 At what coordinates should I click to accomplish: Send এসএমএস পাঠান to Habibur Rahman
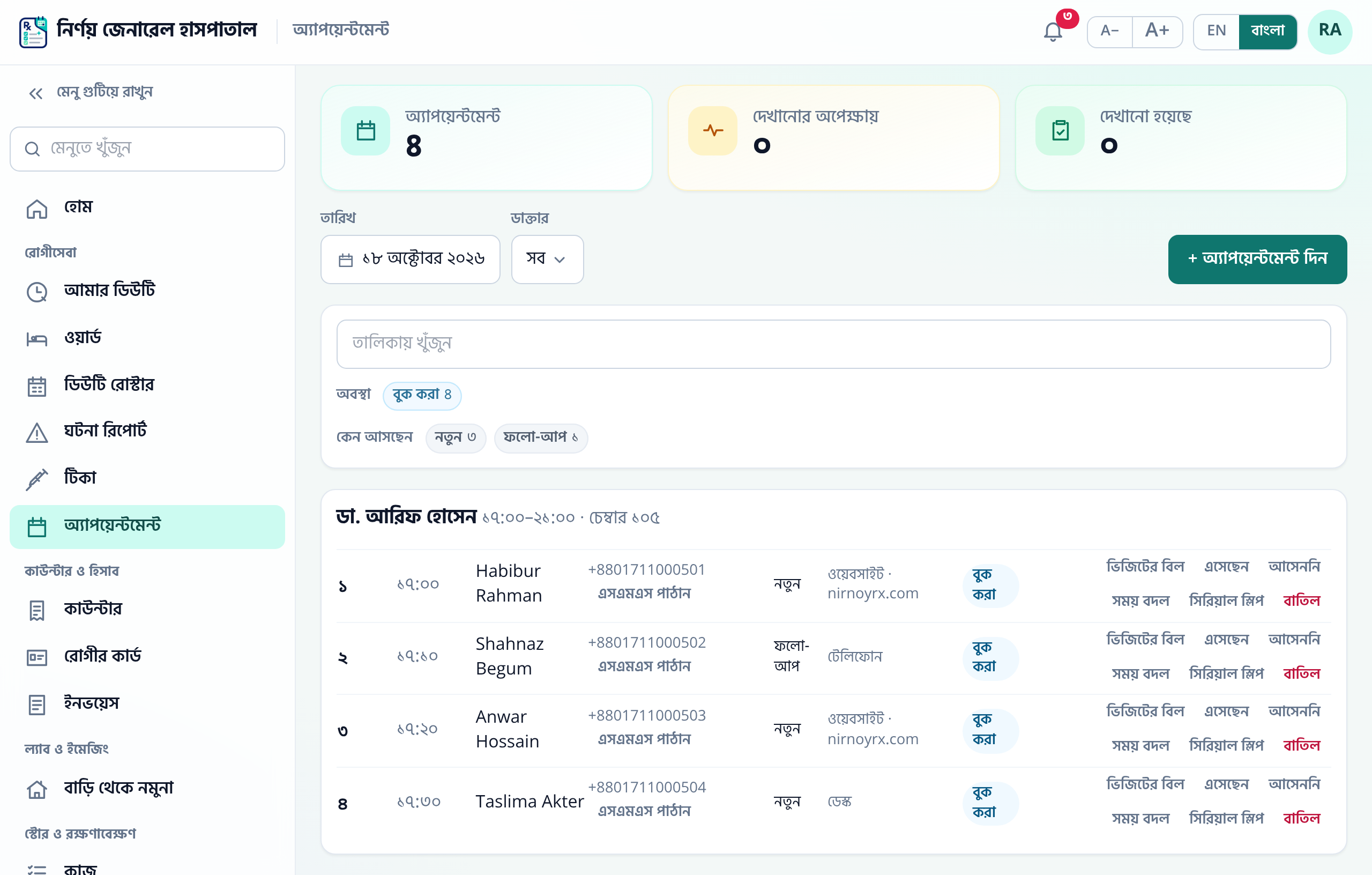click(x=644, y=594)
